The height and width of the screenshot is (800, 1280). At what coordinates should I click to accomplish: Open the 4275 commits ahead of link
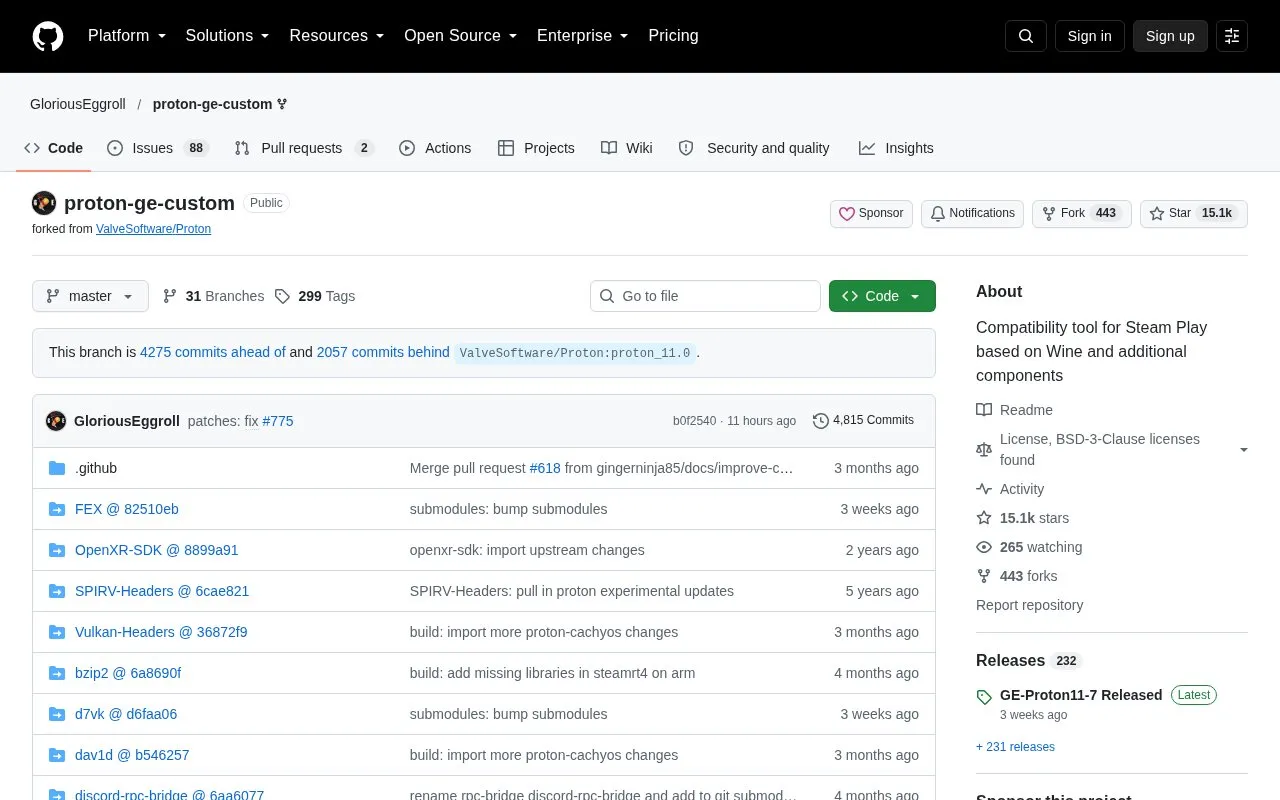pos(213,352)
